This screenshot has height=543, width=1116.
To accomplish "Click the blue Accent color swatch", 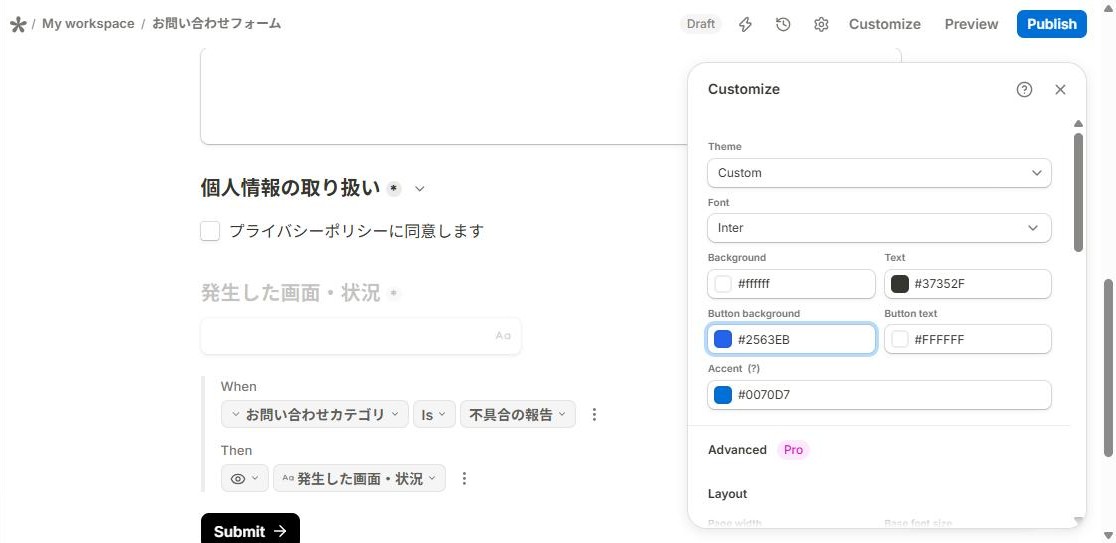I will (x=723, y=395).
